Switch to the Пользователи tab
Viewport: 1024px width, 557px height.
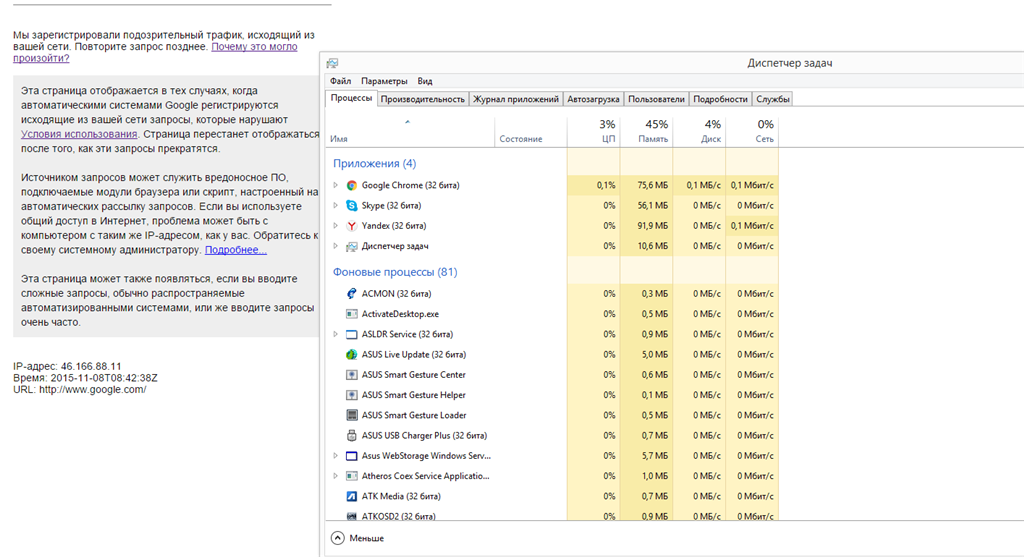click(x=656, y=99)
